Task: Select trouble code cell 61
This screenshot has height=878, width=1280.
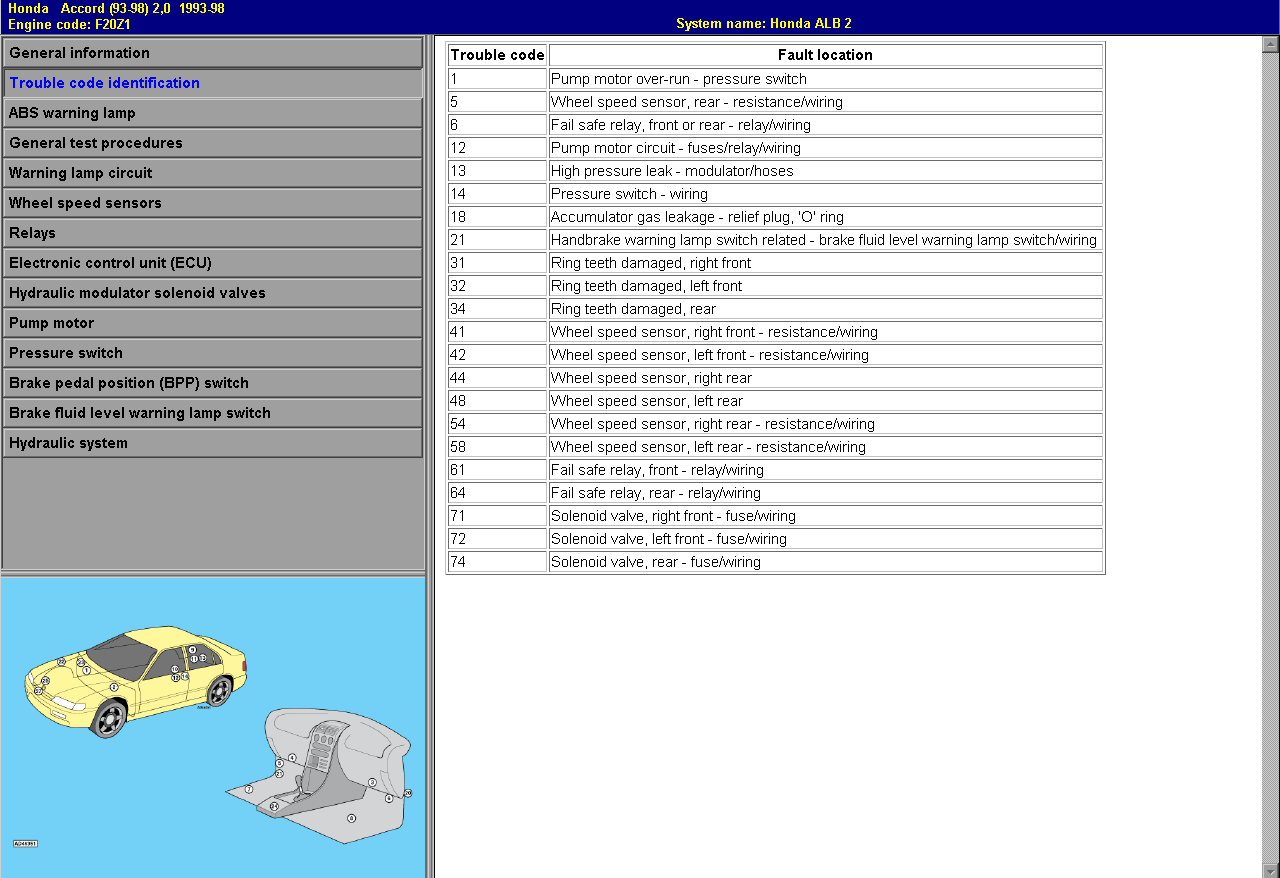Action: click(497, 470)
